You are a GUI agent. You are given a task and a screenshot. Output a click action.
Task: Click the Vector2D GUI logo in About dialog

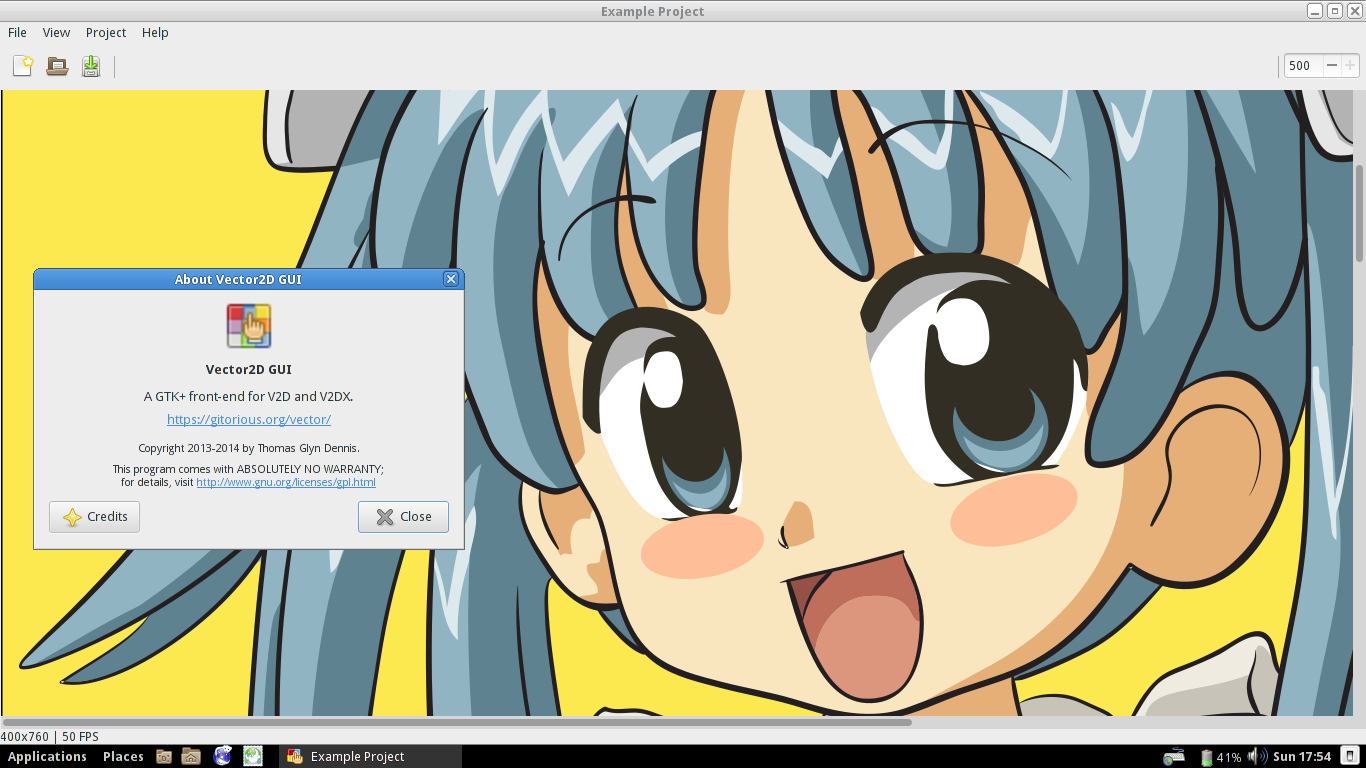(249, 326)
